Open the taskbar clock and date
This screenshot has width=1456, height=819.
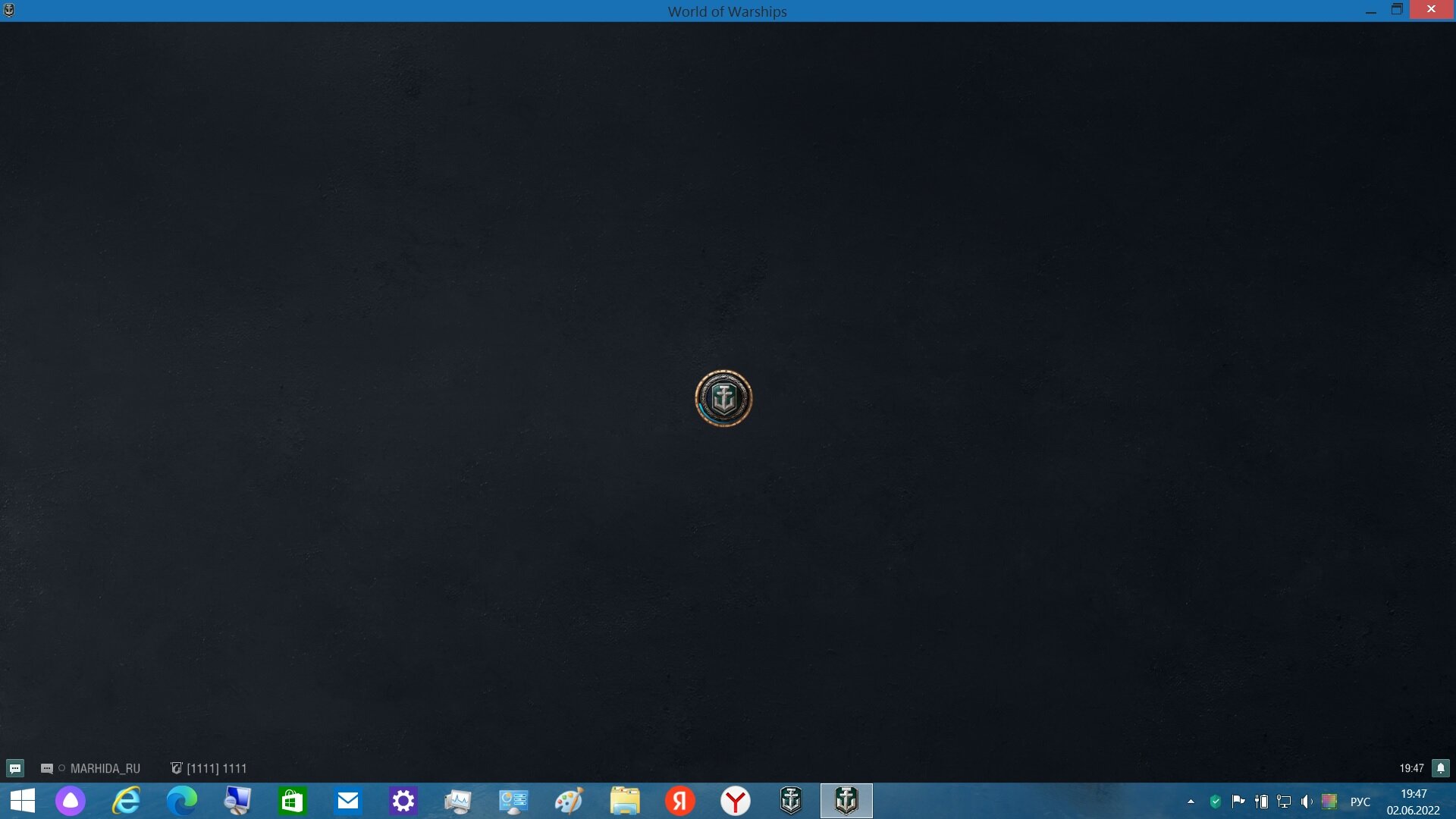pyautogui.click(x=1414, y=802)
